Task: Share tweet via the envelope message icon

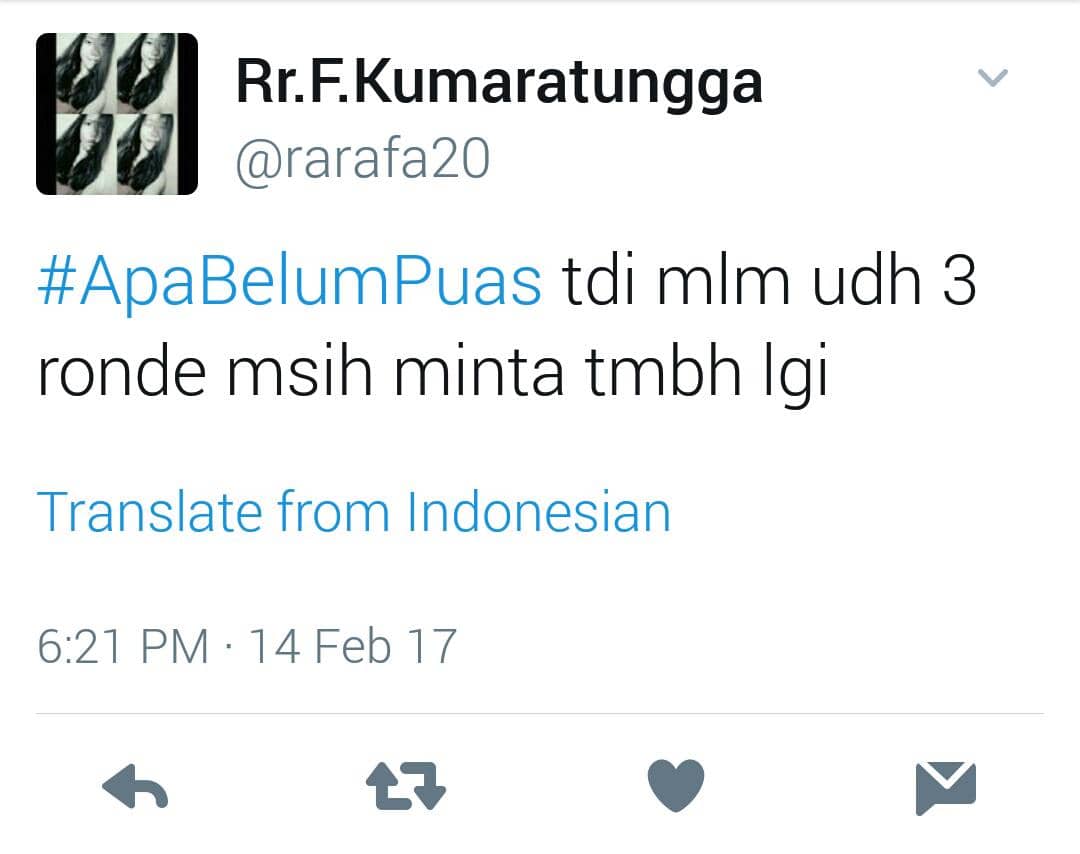Action: 946,787
